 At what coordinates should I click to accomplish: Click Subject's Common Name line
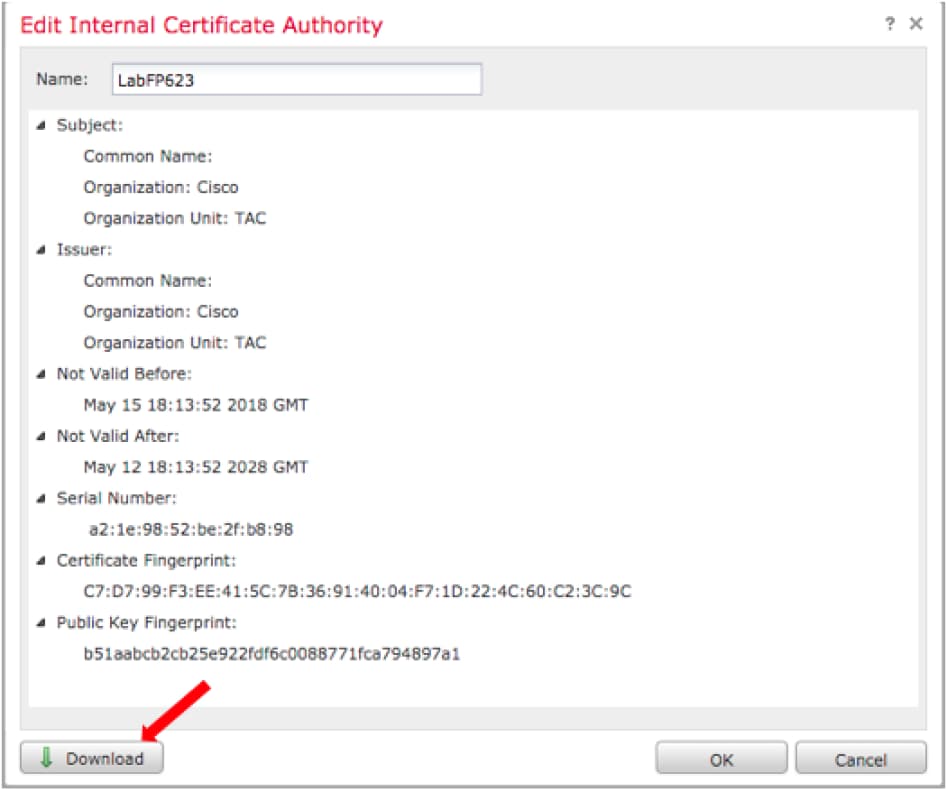click(x=148, y=156)
